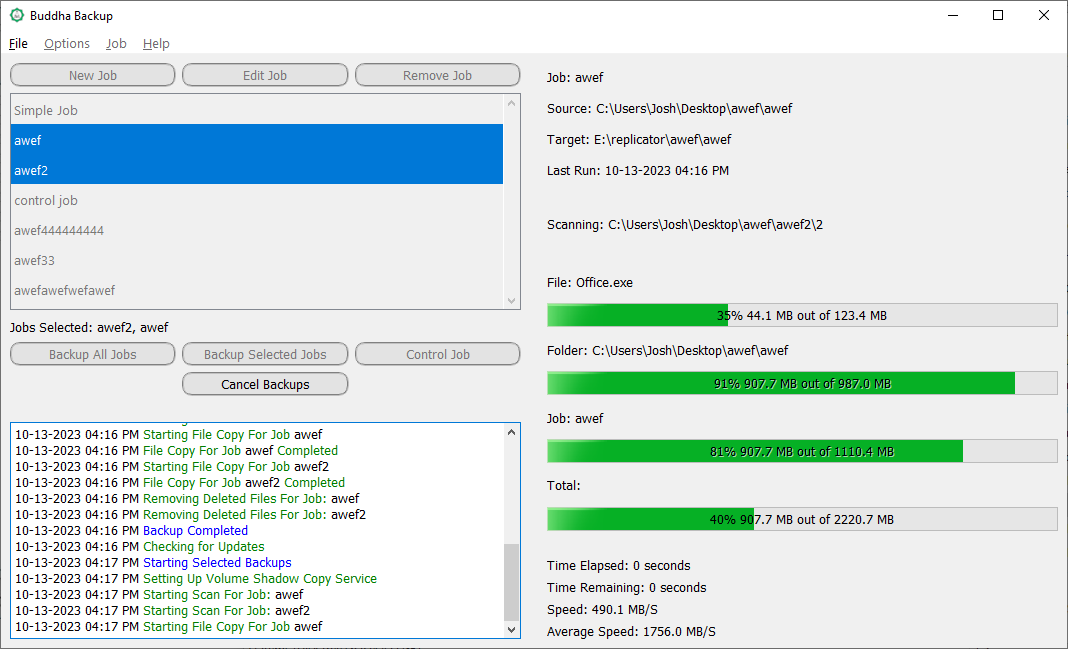Image resolution: width=1068 pixels, height=649 pixels.
Task: Click Checking for Updates log entry
Action: click(203, 547)
